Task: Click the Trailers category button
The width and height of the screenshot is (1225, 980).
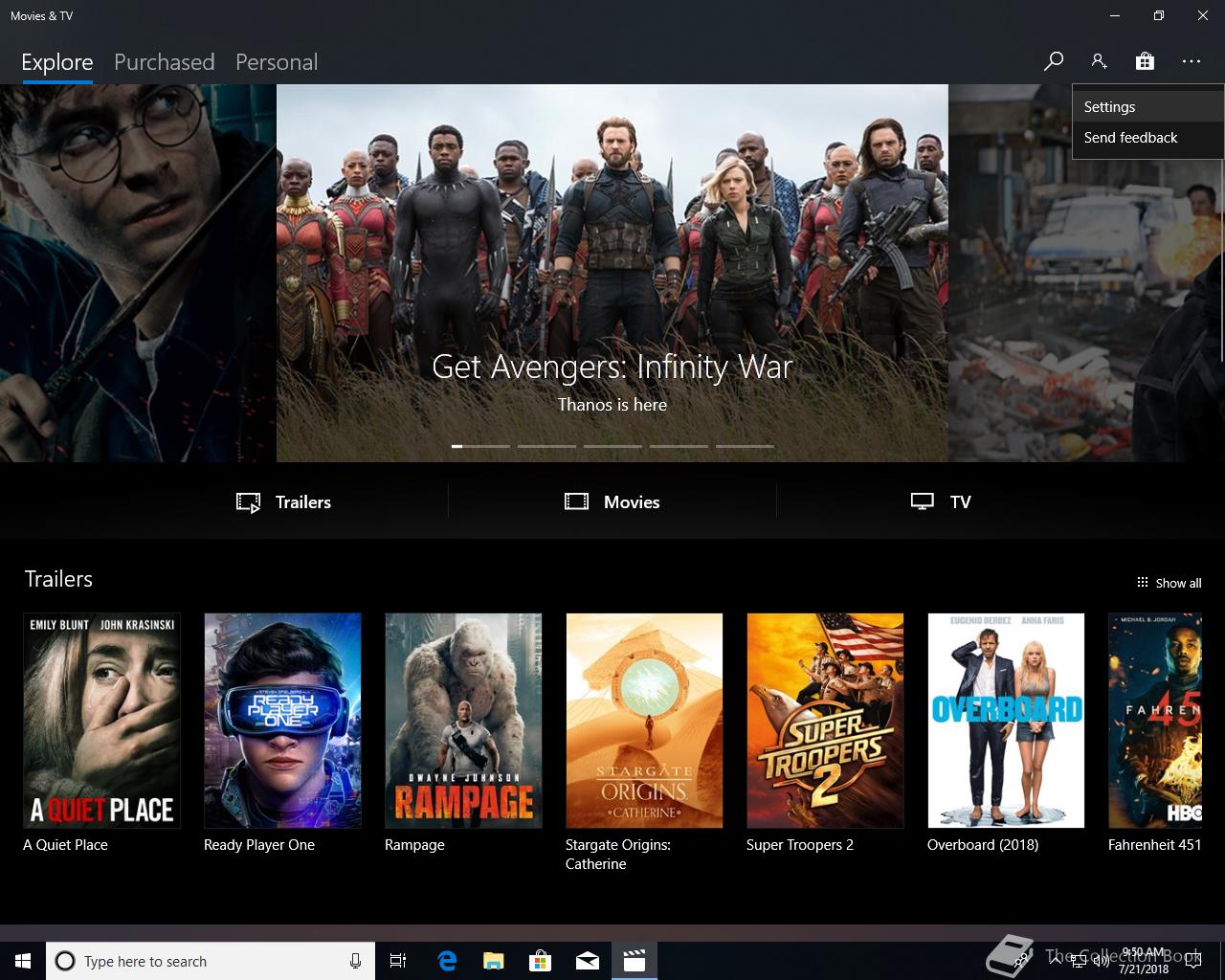Action: coord(284,501)
